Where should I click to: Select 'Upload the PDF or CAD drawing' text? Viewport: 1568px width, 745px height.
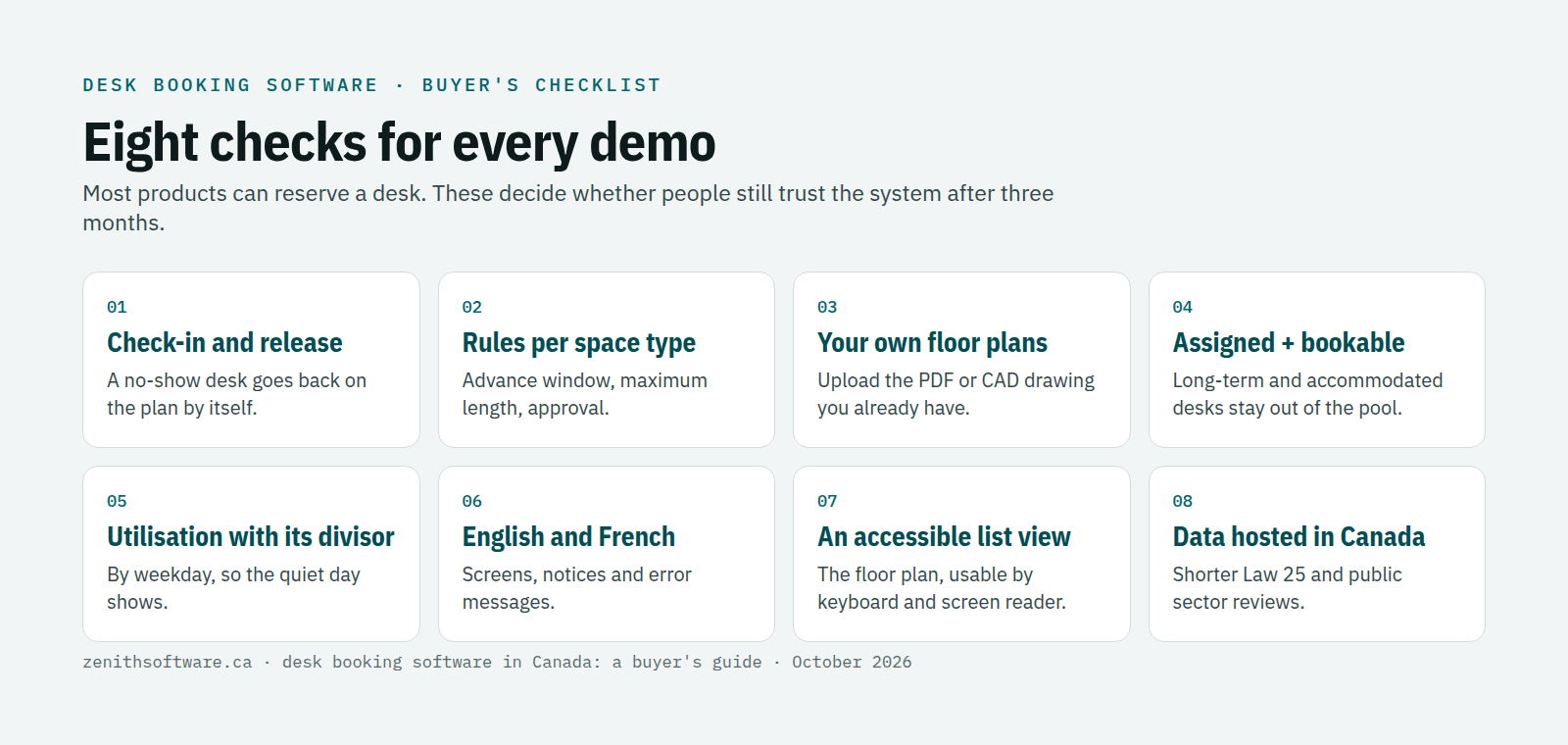(956, 394)
